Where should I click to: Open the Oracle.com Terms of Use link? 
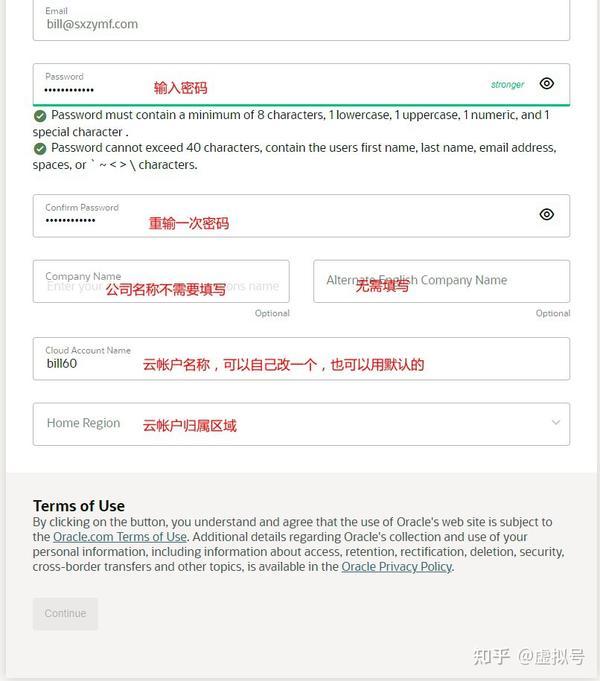120,537
